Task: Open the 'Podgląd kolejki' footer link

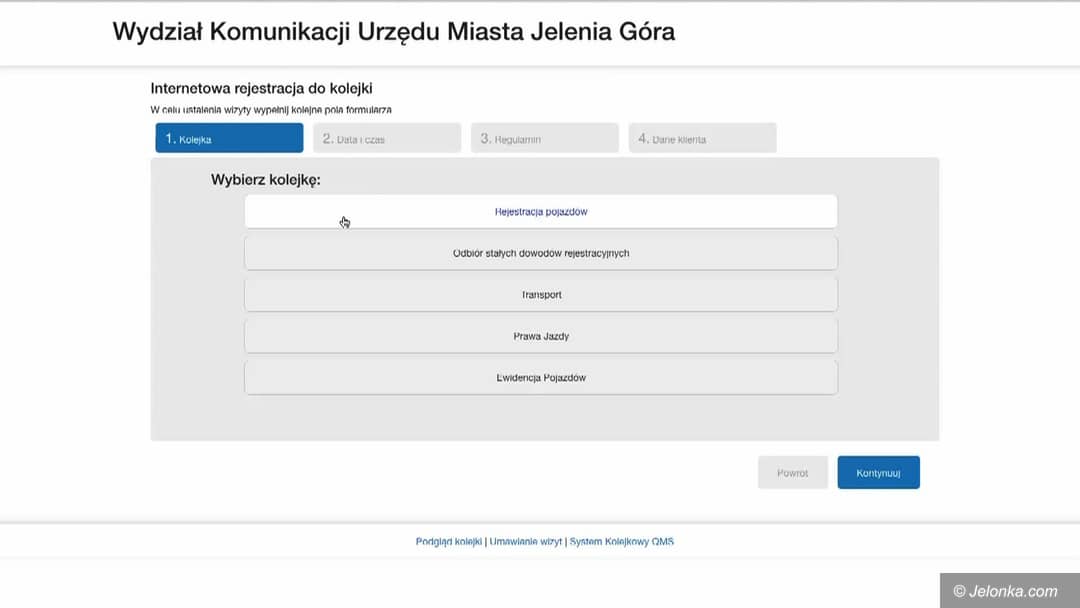Action: coord(448,541)
